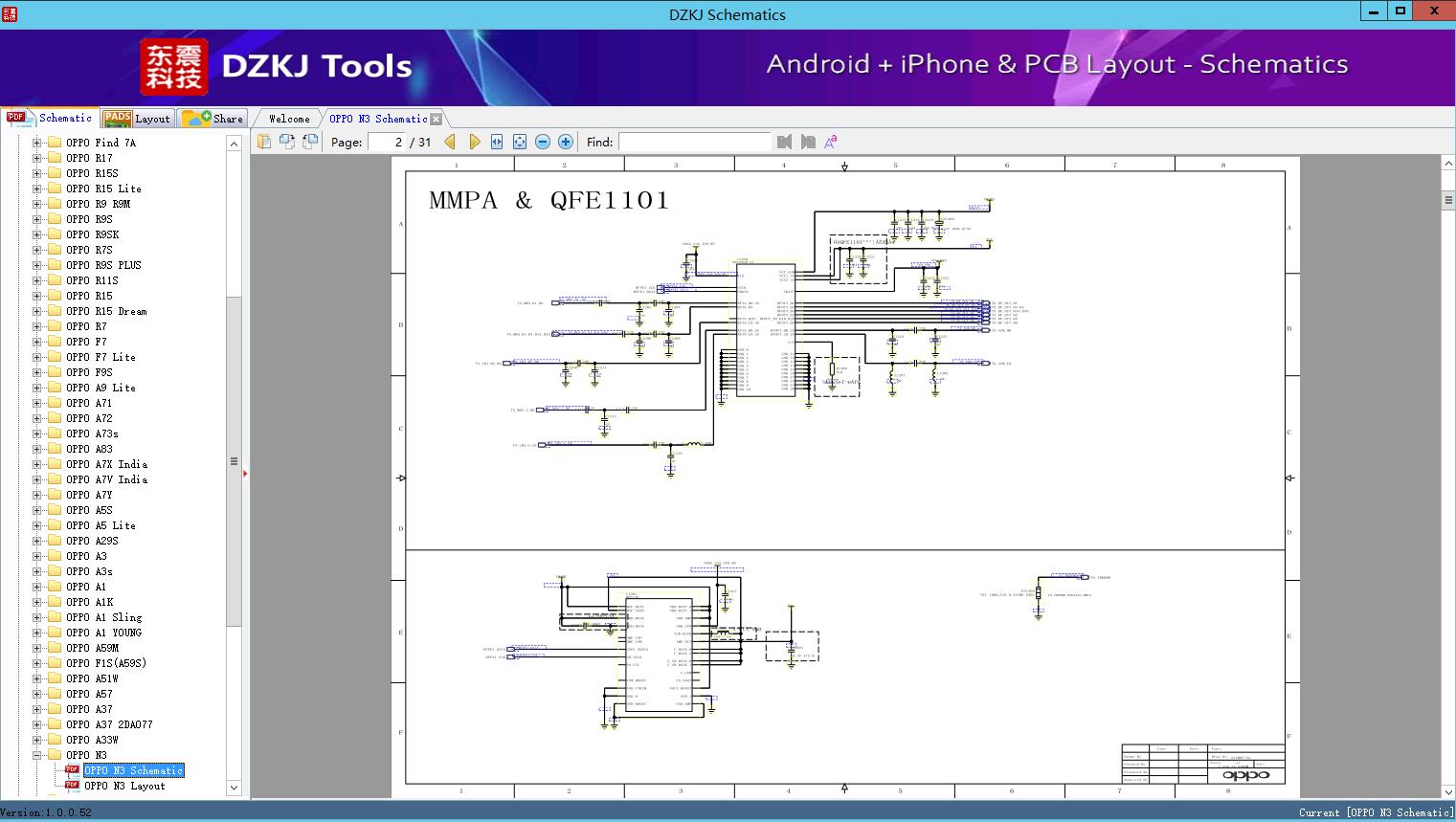1456x822 pixels.
Task: Click the OPPO N3 Schematic PDF icon
Action: (x=72, y=770)
